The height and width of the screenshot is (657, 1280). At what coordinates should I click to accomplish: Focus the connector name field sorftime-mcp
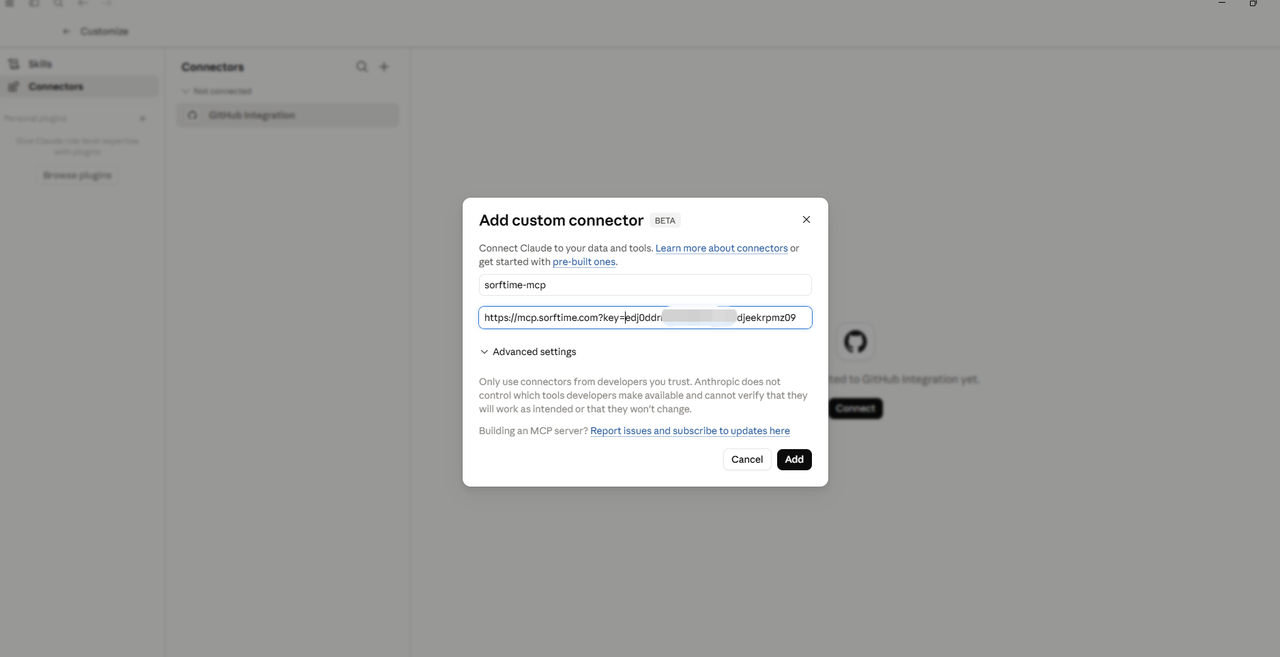[x=645, y=285]
